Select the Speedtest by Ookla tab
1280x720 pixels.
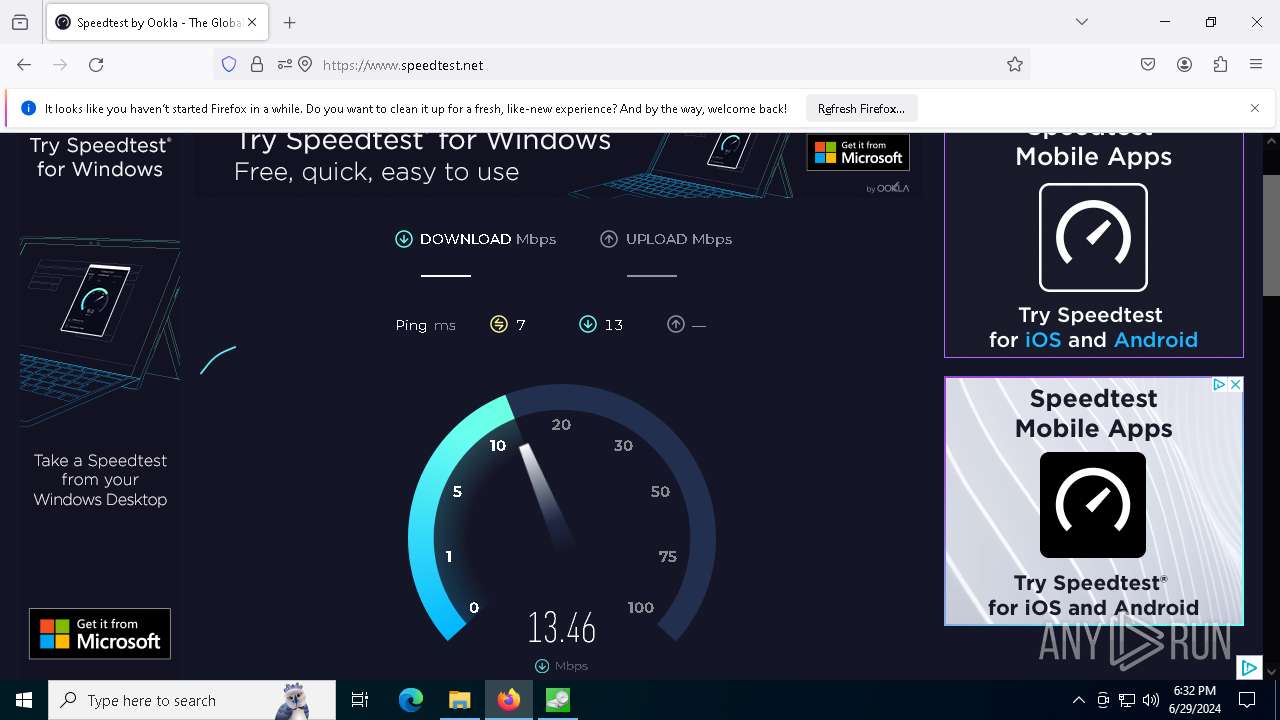tap(156, 22)
